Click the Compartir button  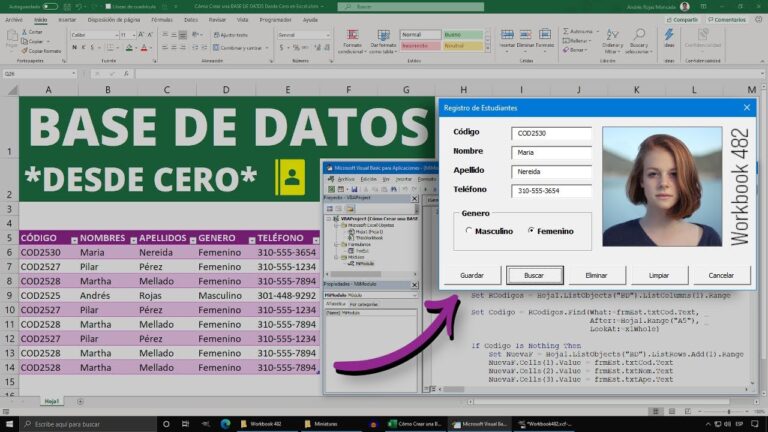coord(682,20)
